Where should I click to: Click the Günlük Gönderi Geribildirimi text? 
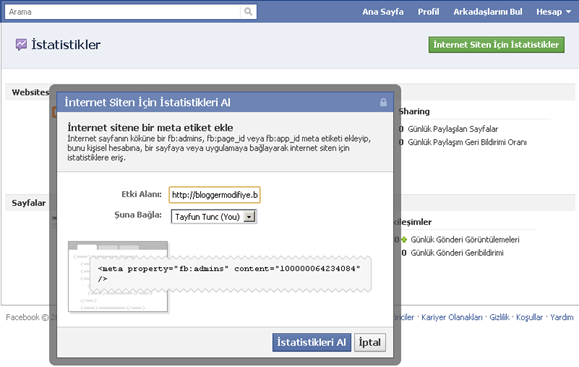coord(457,253)
